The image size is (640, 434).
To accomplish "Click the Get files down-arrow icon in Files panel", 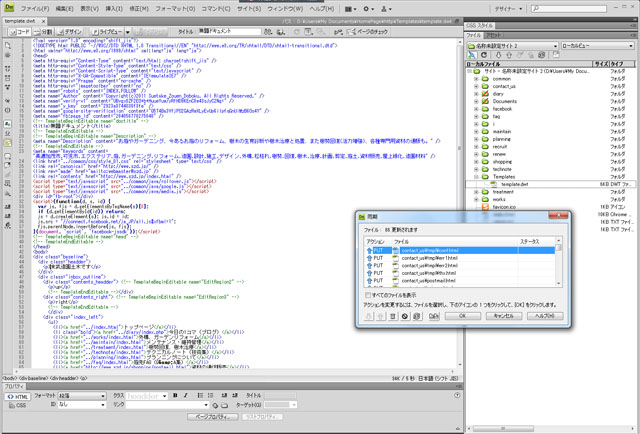I will (x=498, y=55).
